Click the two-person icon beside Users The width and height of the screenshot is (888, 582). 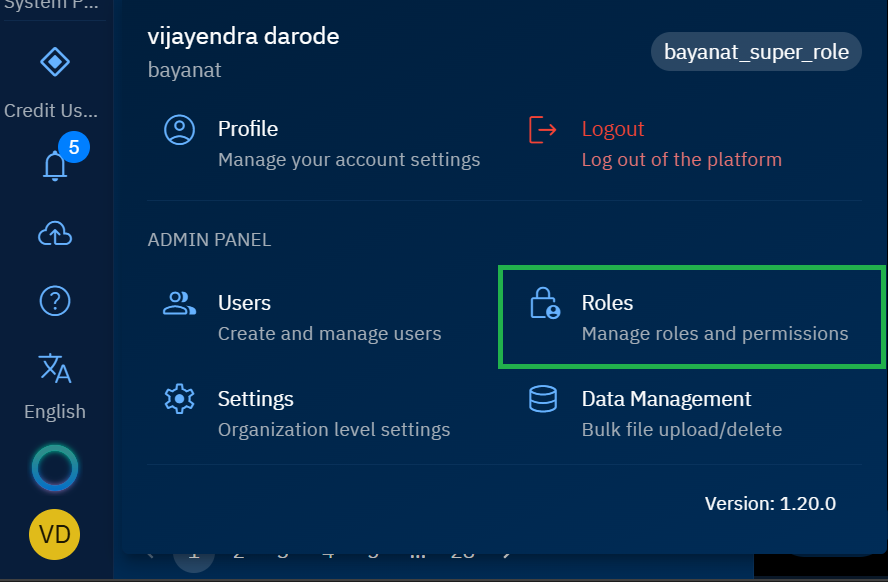(x=179, y=304)
